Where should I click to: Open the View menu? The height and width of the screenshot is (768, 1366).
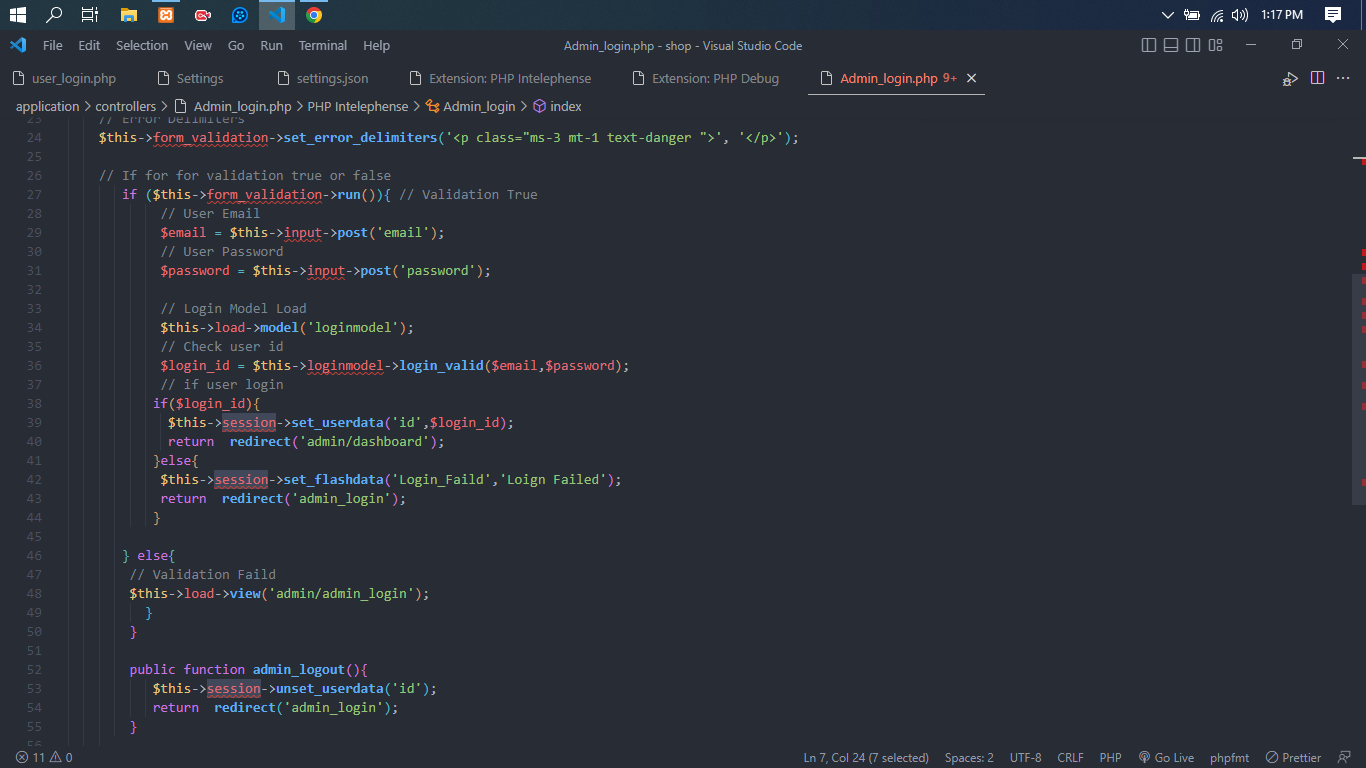pyautogui.click(x=198, y=45)
